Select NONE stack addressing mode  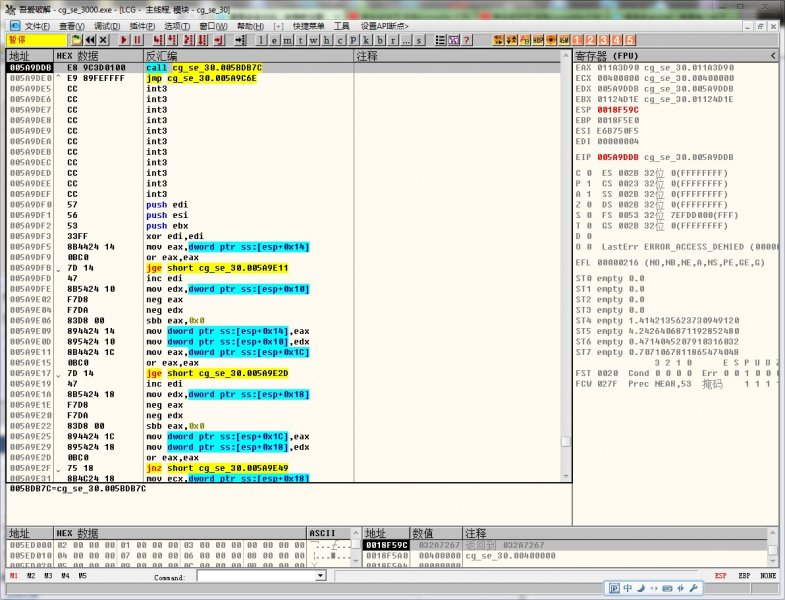click(768, 576)
